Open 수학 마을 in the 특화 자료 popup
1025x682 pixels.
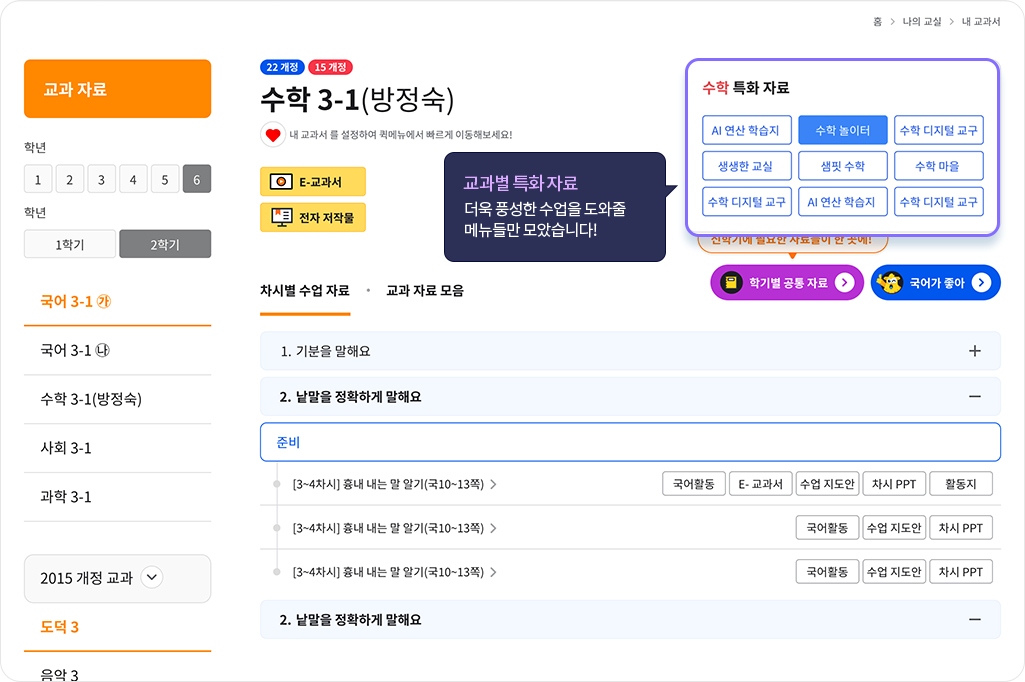point(939,166)
